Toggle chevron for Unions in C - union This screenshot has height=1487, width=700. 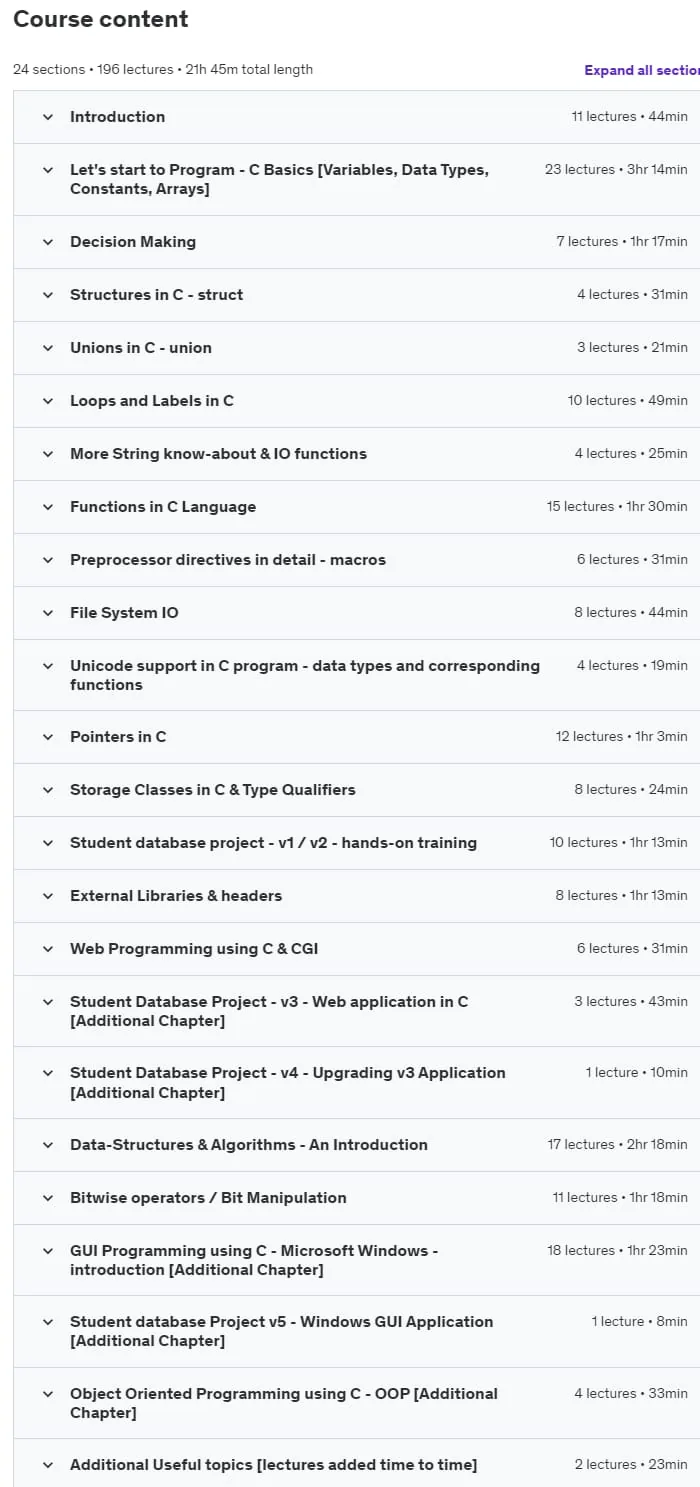(47, 348)
